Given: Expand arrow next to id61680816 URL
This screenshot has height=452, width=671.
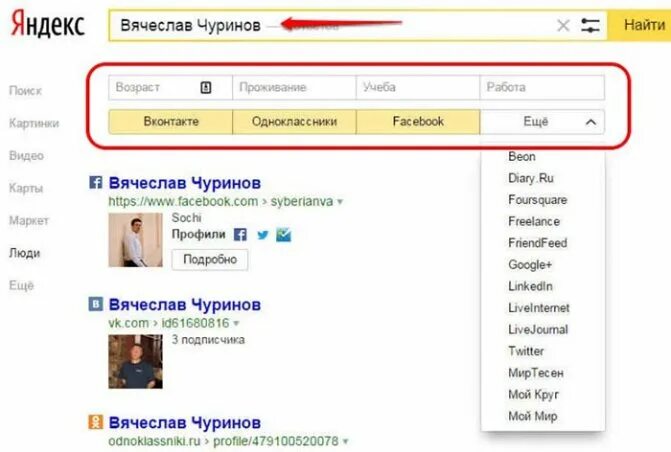Looking at the screenshot, I should coord(236,324).
